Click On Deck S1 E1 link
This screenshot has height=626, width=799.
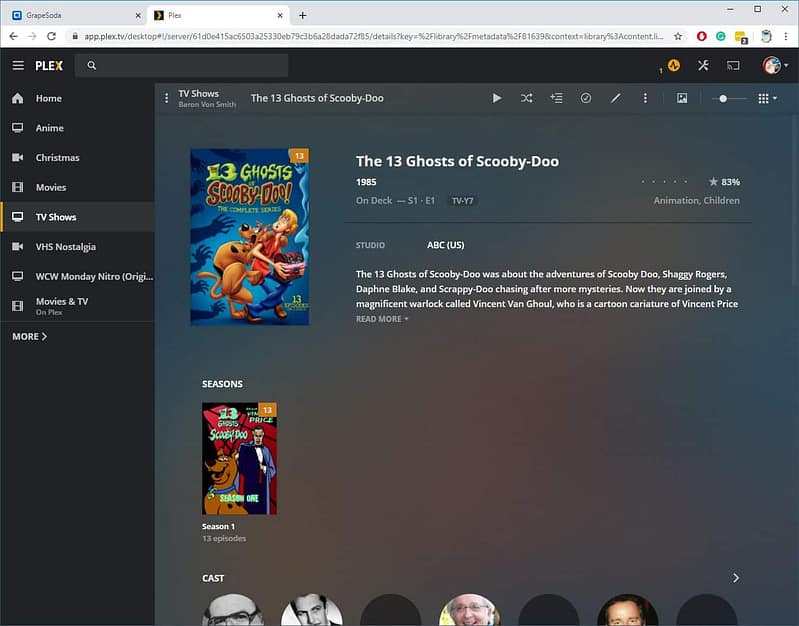pyautogui.click(x=395, y=201)
